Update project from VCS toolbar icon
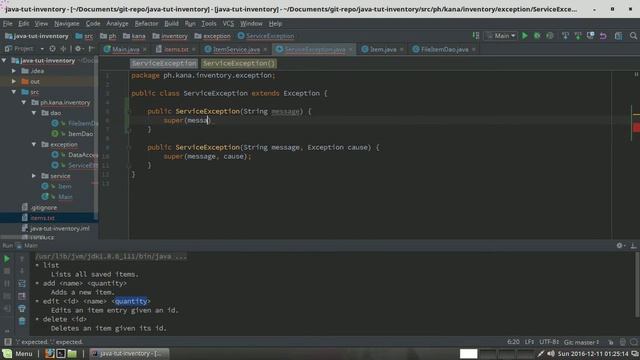Viewport: 640px width, 360px height. pyautogui.click(x=565, y=36)
